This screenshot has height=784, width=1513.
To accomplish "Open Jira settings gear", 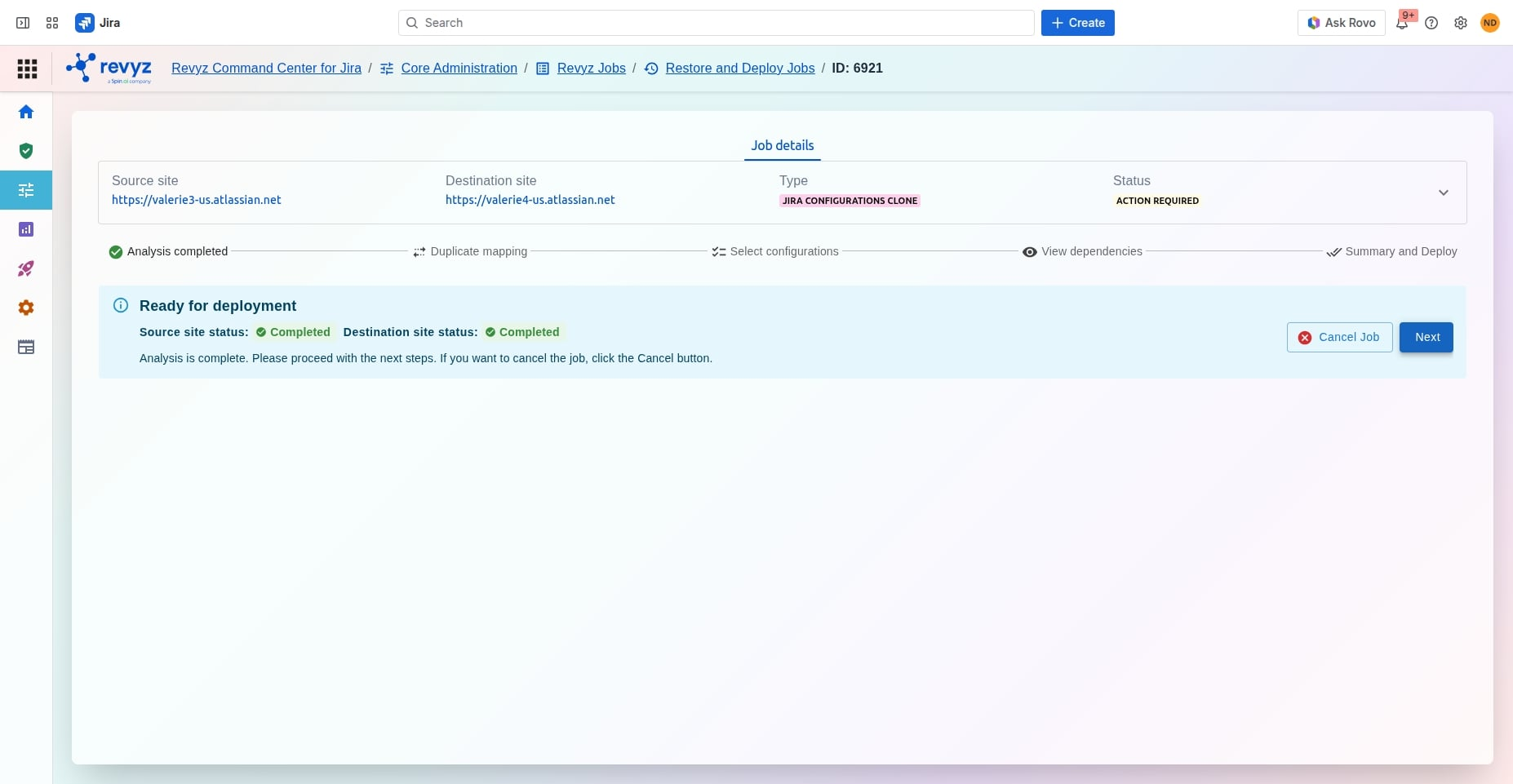I will [1461, 23].
